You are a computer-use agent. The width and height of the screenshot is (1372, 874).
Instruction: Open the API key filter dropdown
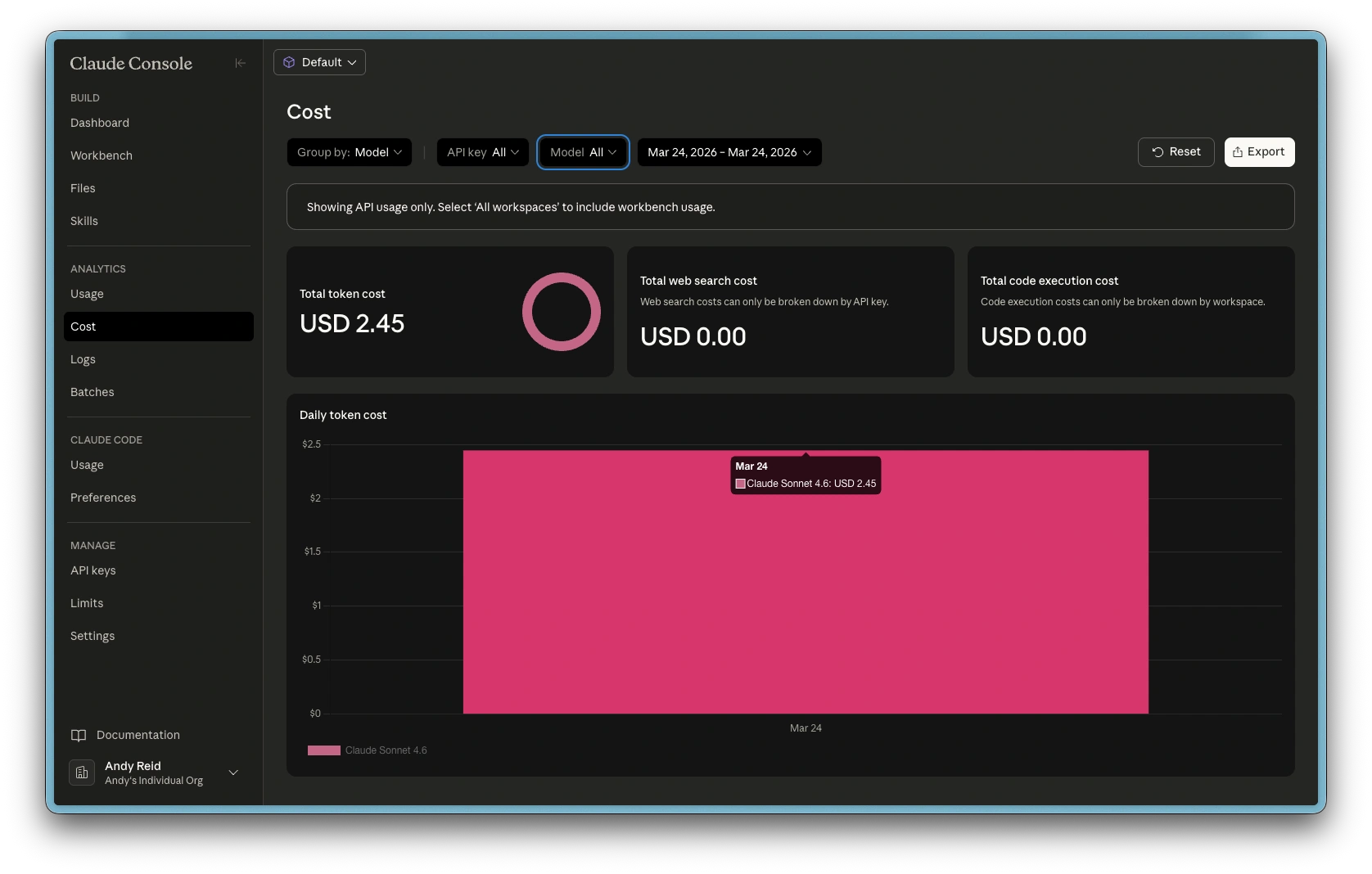482,152
